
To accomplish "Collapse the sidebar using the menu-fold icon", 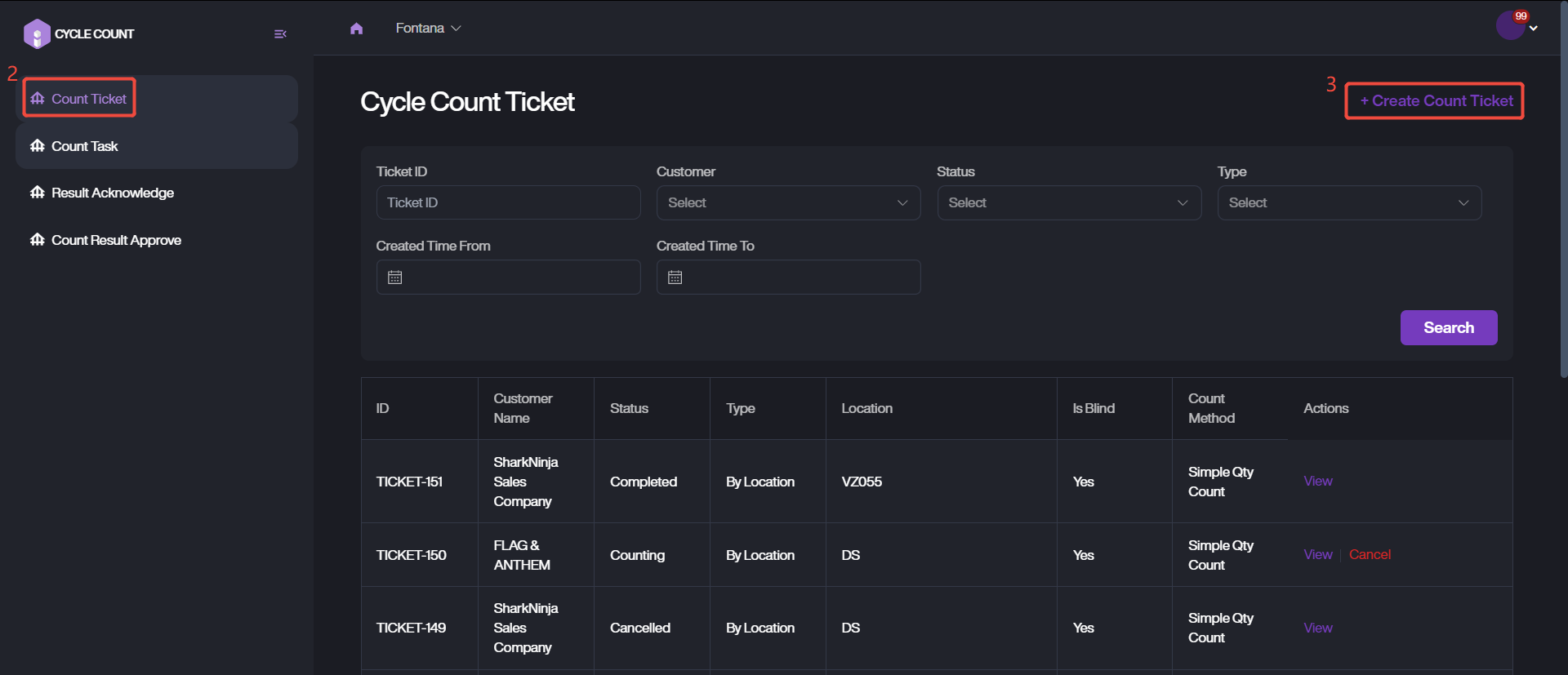I will (x=280, y=34).
